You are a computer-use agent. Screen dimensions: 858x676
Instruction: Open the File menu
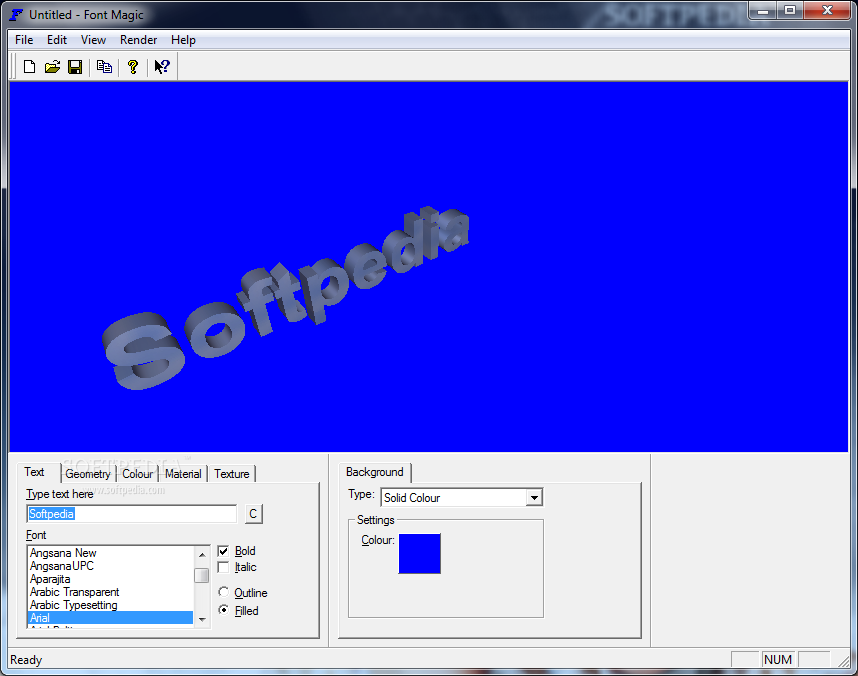coord(24,40)
